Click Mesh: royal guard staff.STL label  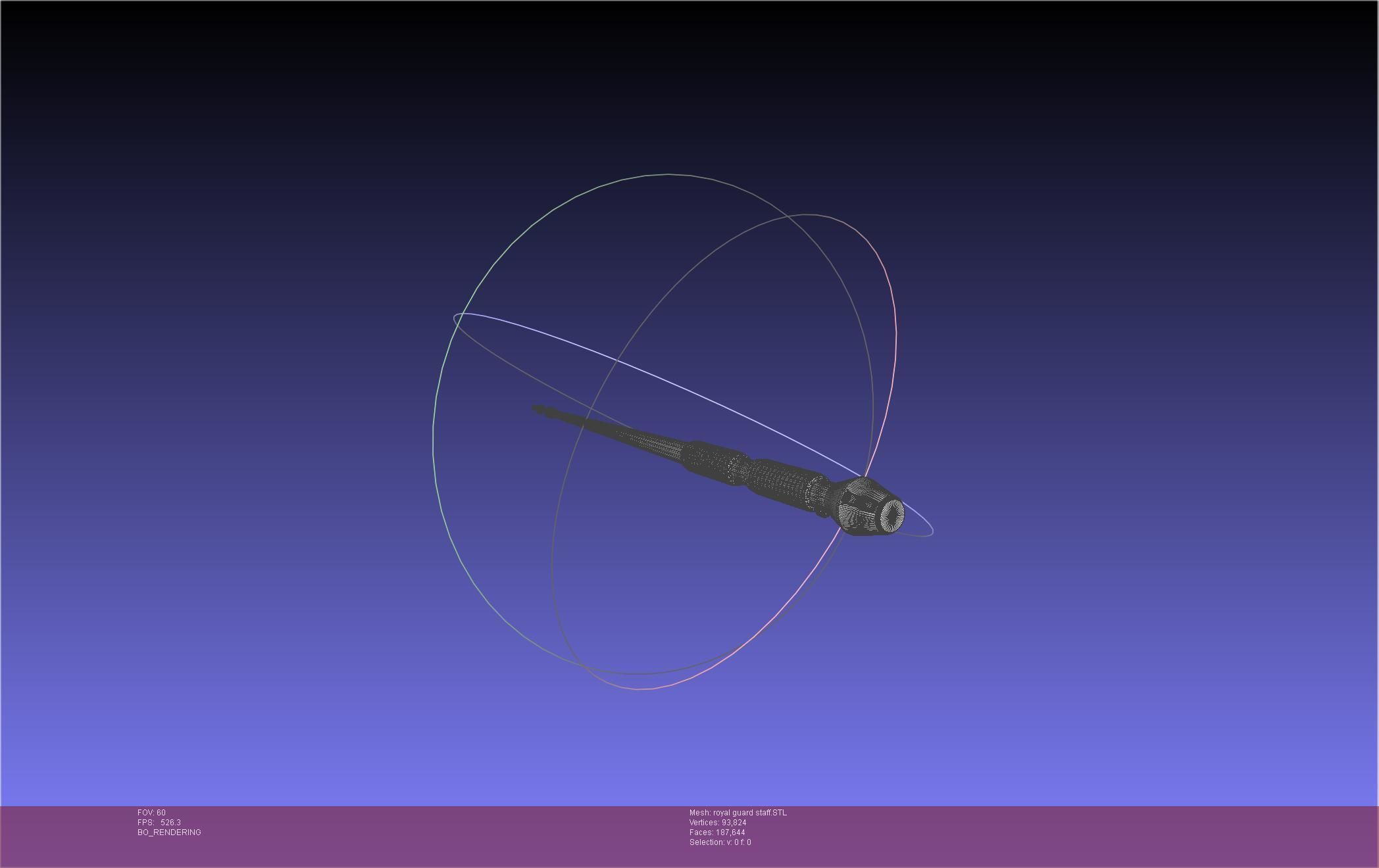pos(738,813)
